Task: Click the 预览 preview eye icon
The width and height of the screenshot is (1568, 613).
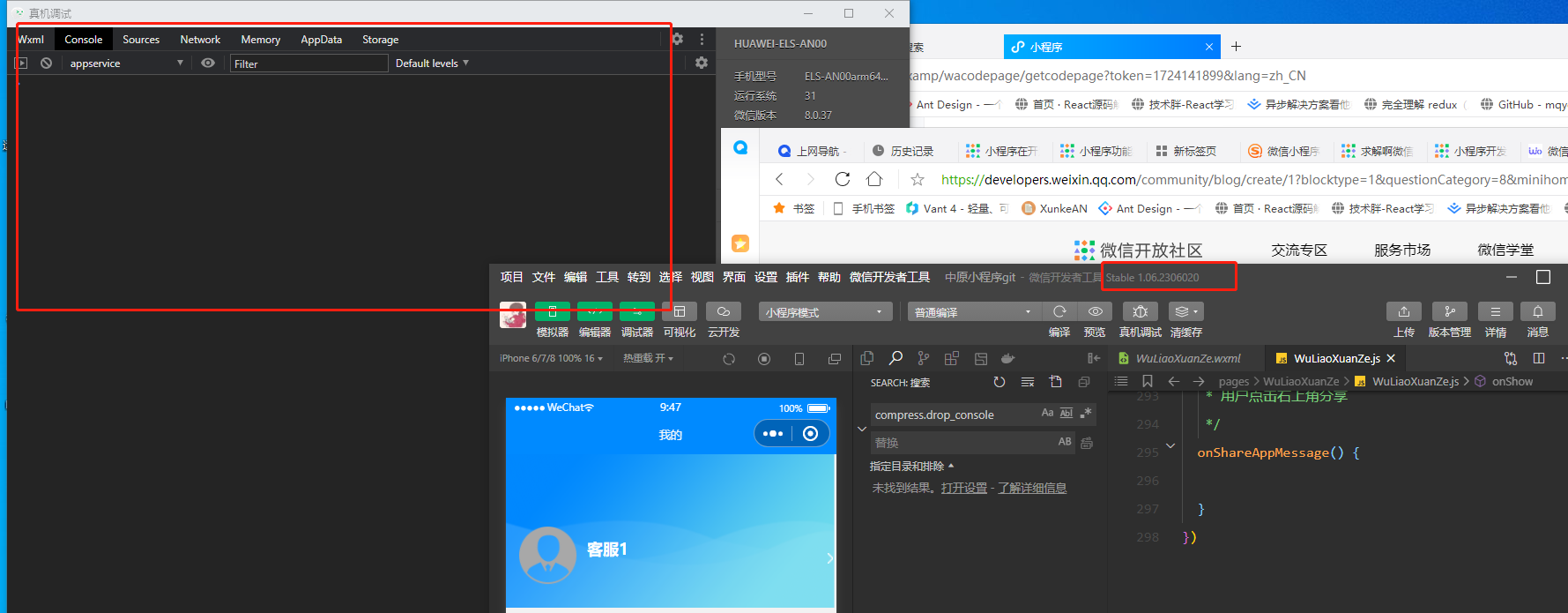Action: [x=1095, y=311]
